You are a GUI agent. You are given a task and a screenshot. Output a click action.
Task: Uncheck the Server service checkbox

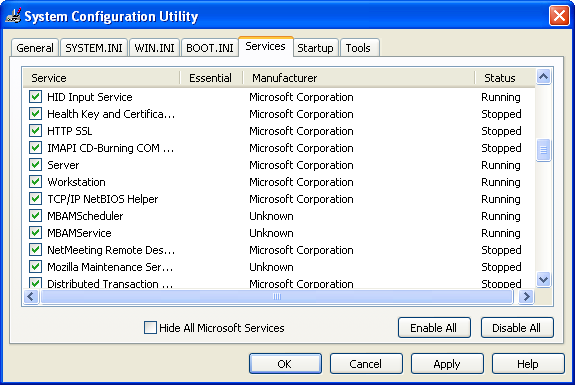(x=36, y=165)
